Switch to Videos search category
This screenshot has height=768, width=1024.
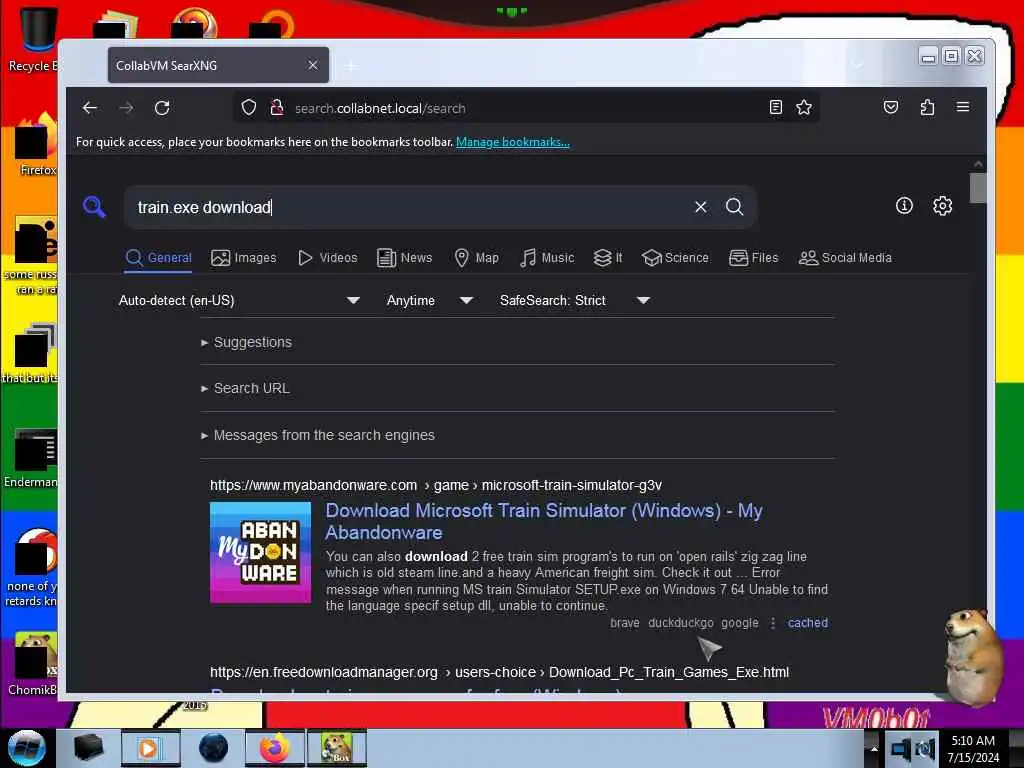coord(327,258)
